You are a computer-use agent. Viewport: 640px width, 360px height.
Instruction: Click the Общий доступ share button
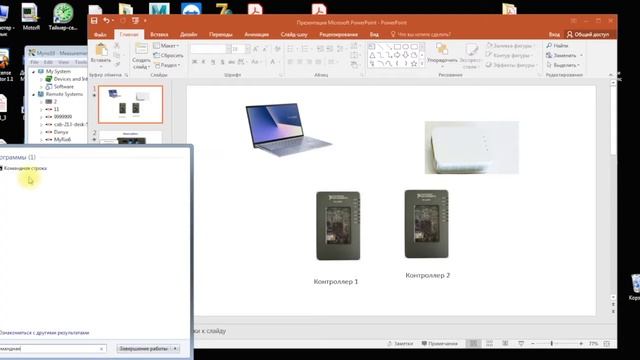click(x=588, y=35)
